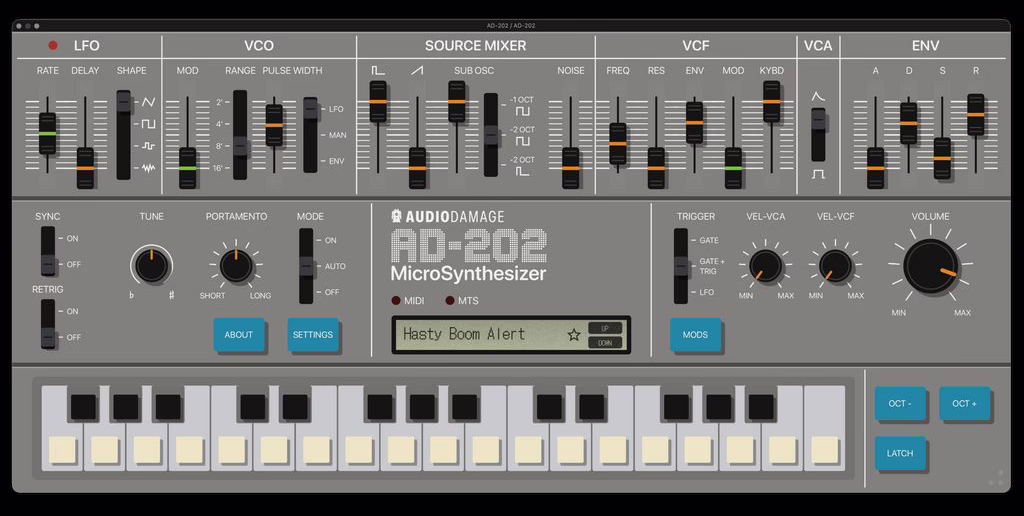Click the -2 OCT narrow pulse sub osc icon
Viewport: 1024px width, 516px height.
[x=522, y=171]
